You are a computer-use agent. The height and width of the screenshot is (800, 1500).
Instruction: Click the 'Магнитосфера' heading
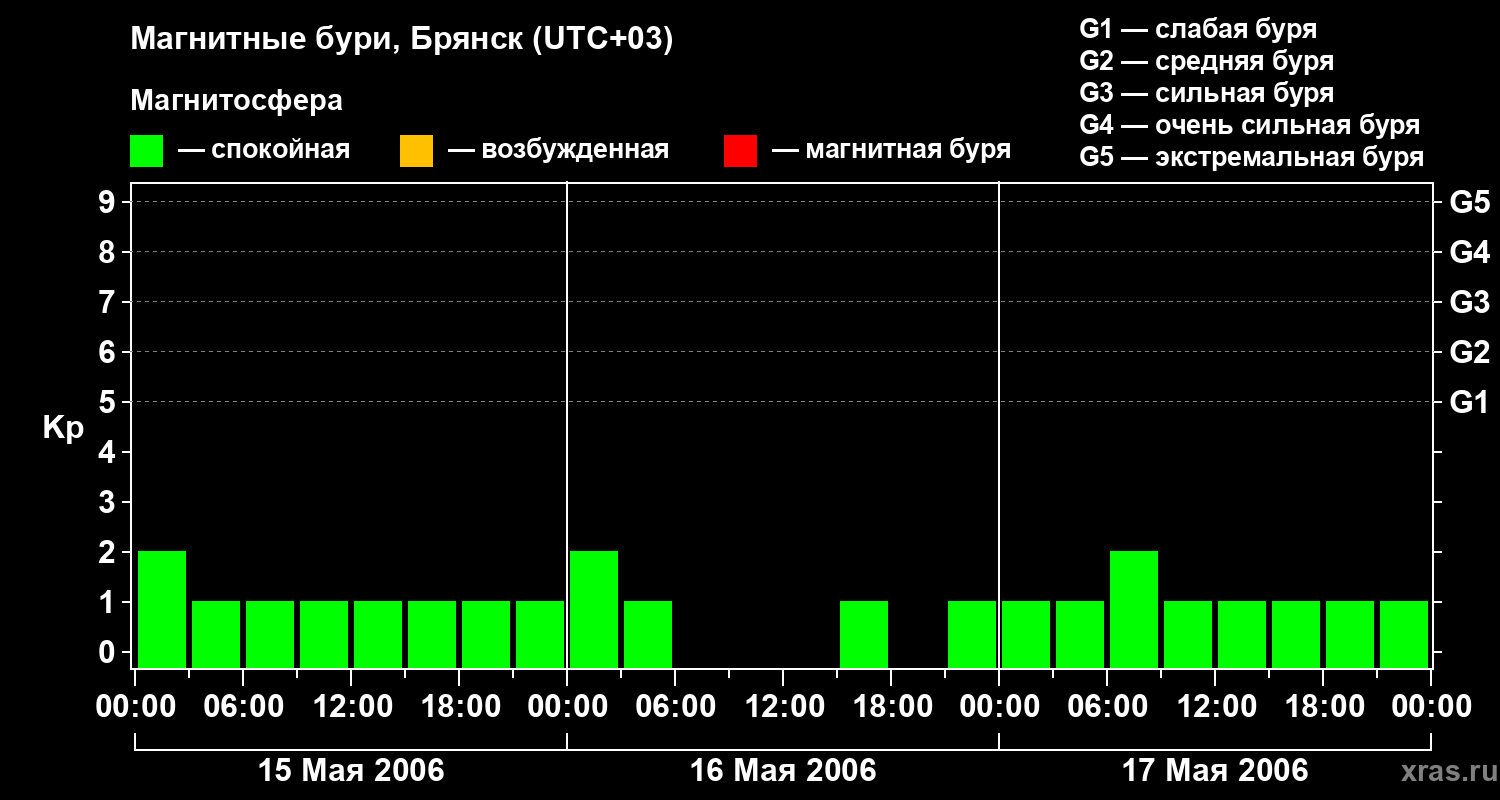coord(236,101)
